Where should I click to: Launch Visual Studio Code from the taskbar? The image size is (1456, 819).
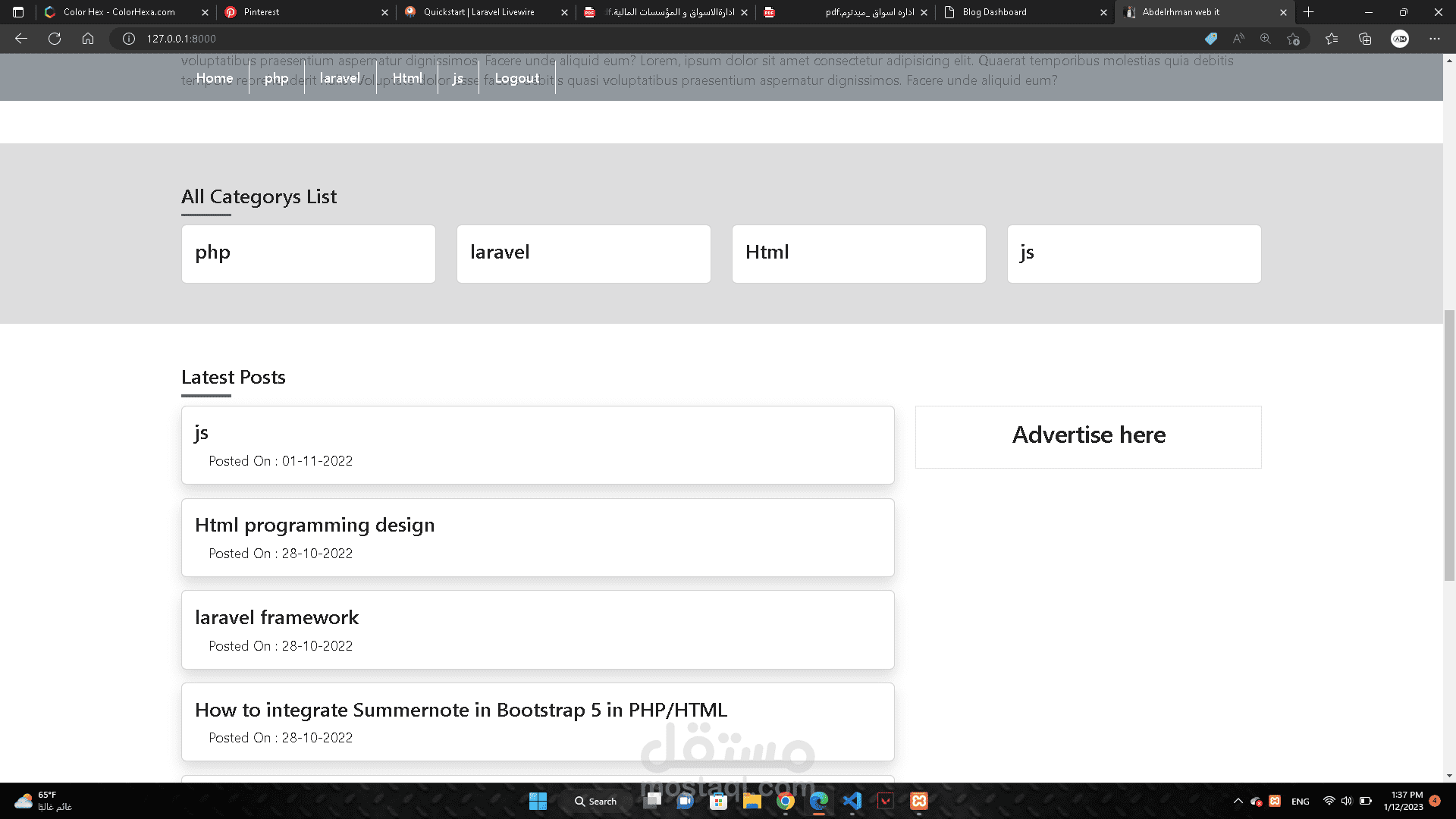coord(852,801)
